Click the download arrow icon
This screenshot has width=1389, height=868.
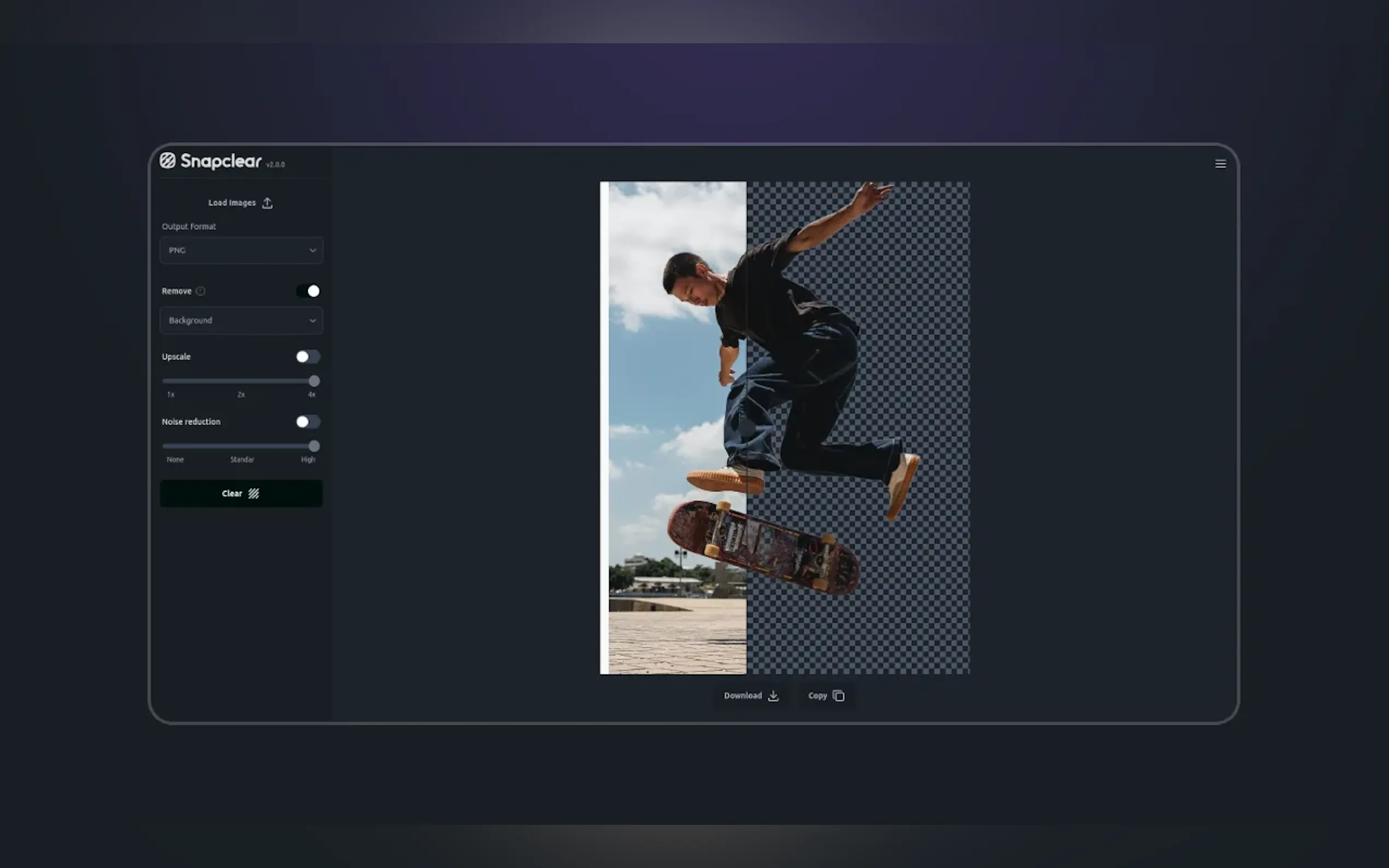pos(773,696)
